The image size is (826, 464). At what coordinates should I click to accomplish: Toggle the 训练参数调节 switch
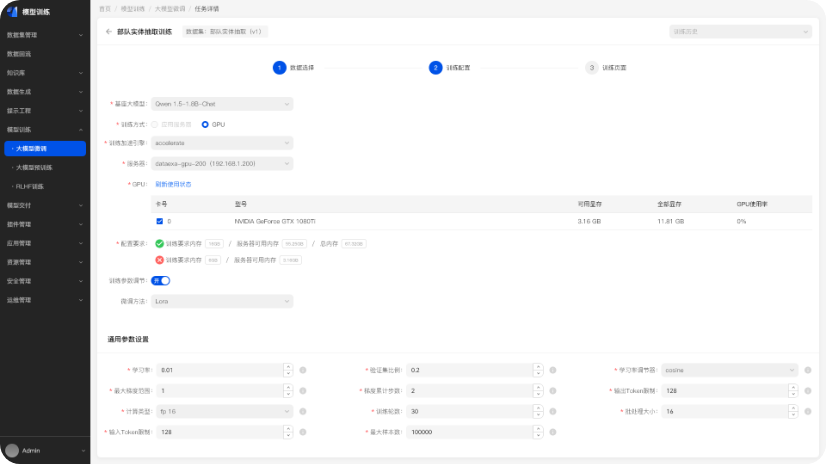tap(160, 281)
